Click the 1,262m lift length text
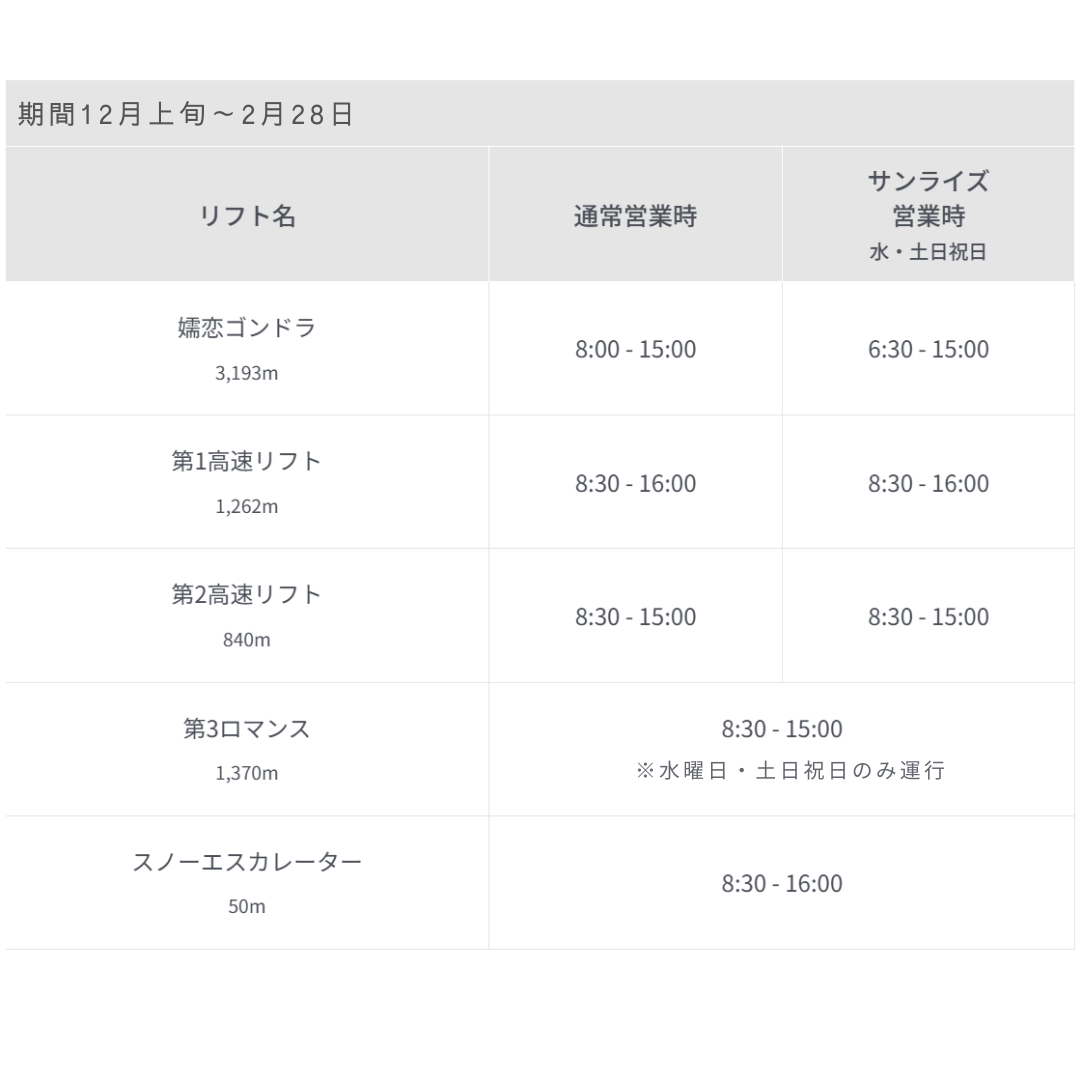The width and height of the screenshot is (1080, 1080). click(247, 506)
